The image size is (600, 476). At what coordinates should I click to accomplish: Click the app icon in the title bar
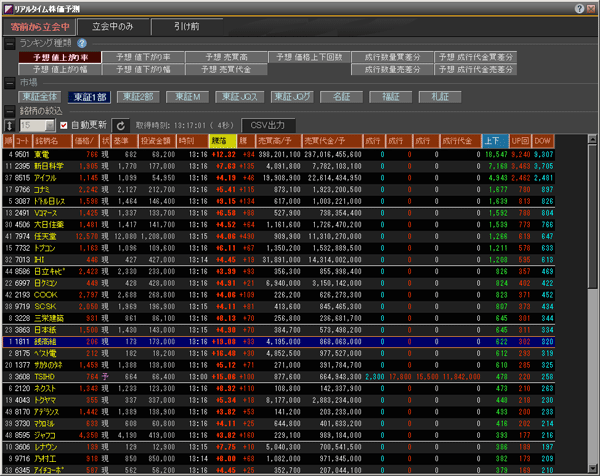point(8,8)
